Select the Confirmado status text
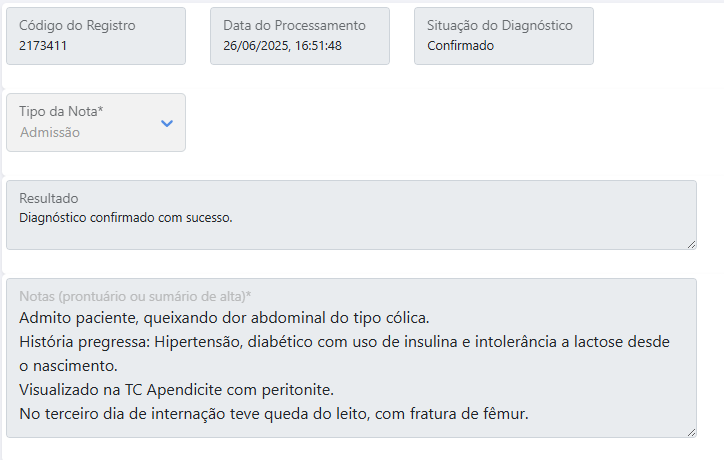The height and width of the screenshot is (460, 724). (x=460, y=46)
